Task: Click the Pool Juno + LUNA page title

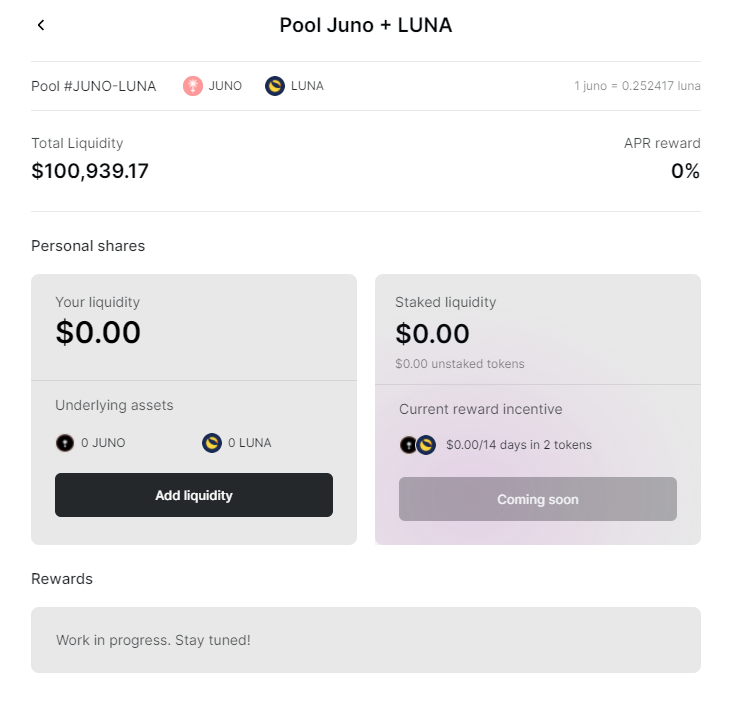Action: point(366,26)
